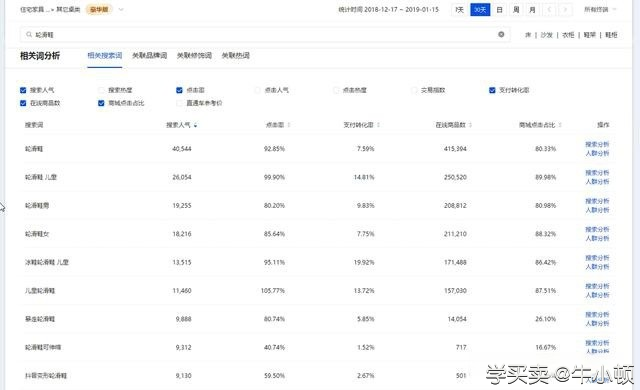Click the 鞋架 quick keyword link
This screenshot has width=640, height=390.
[x=590, y=35]
